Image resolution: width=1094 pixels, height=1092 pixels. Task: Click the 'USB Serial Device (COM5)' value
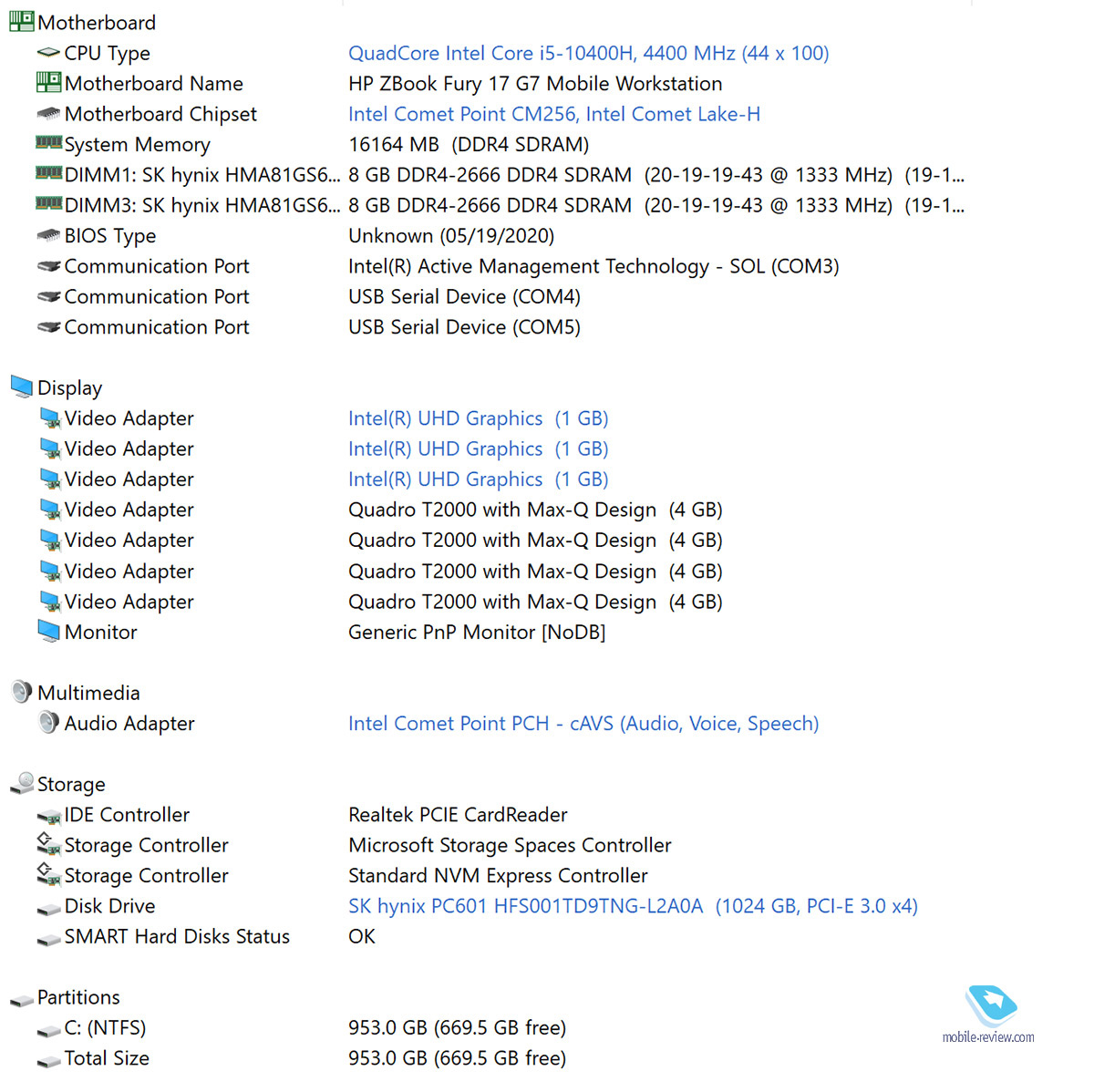click(464, 327)
